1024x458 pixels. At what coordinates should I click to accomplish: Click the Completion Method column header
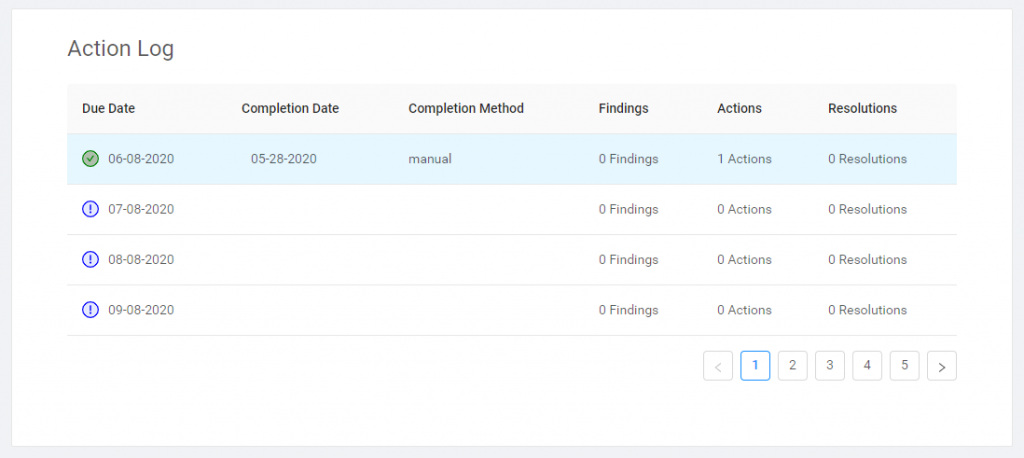click(466, 108)
